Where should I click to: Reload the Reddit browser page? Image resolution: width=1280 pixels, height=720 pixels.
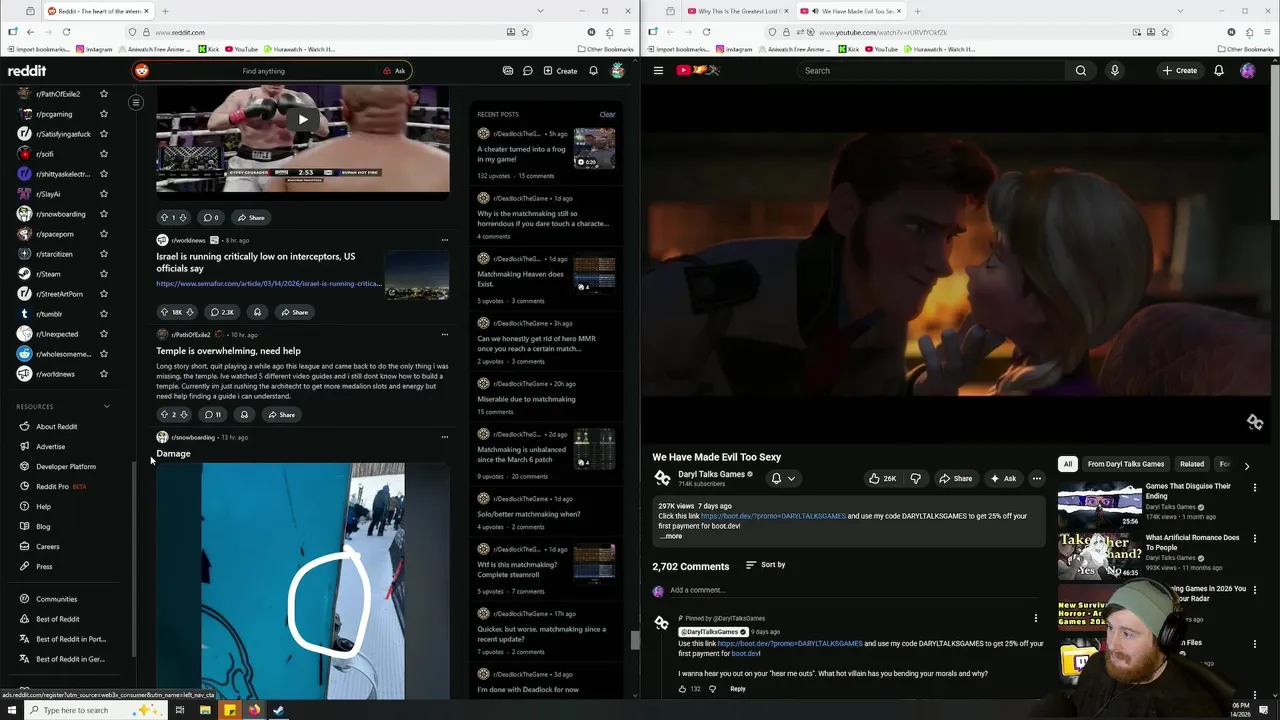coord(66,32)
